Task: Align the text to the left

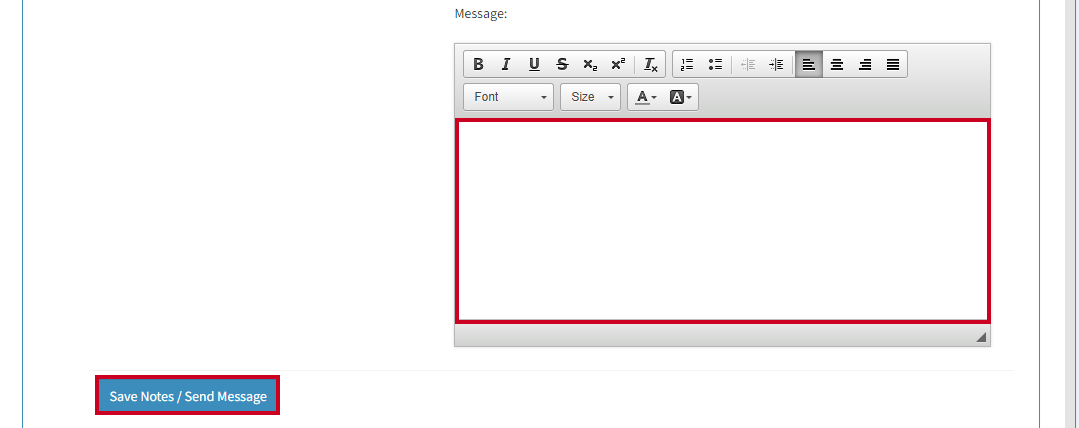Action: coord(809,64)
